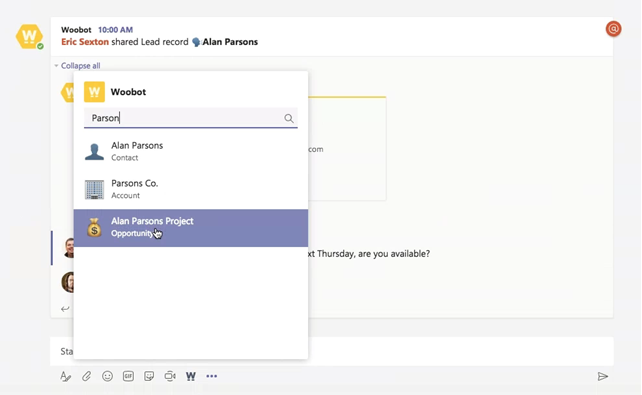Click the Woobot W icon in compose toolbar

[191, 376]
